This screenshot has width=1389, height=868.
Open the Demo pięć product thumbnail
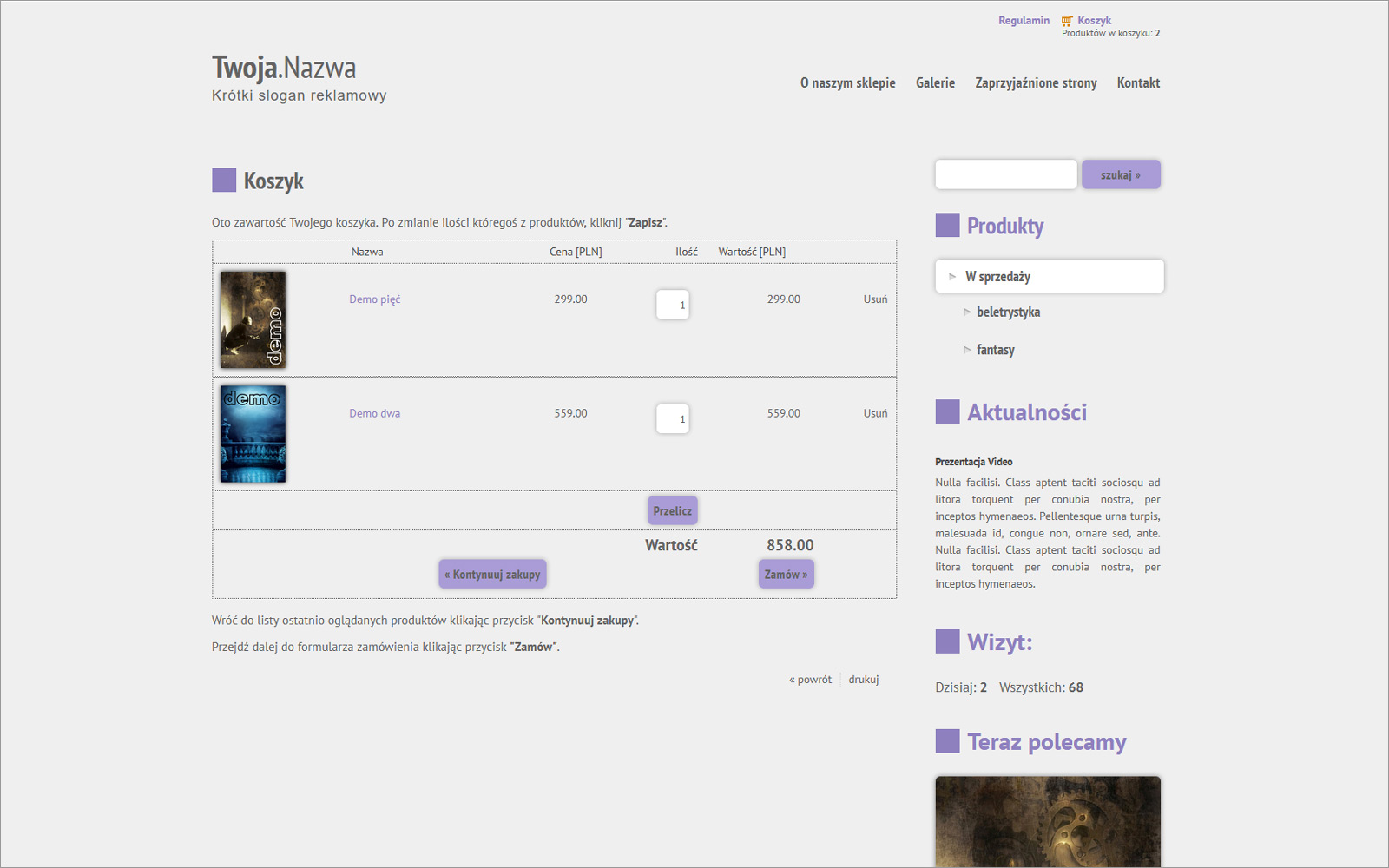pyautogui.click(x=253, y=319)
